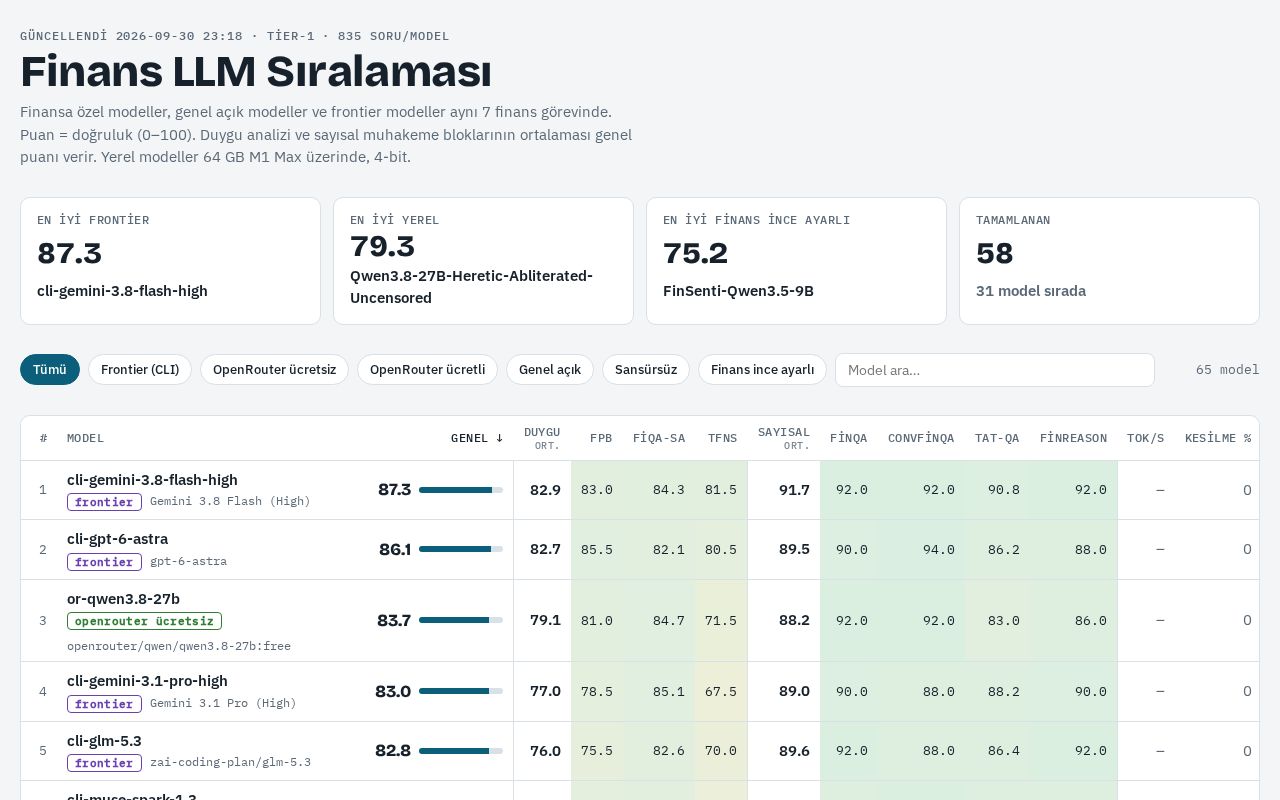The image size is (1280, 800).
Task: Click the score bar for cli-gemini-3.8-flash-high
Action: 461,490
